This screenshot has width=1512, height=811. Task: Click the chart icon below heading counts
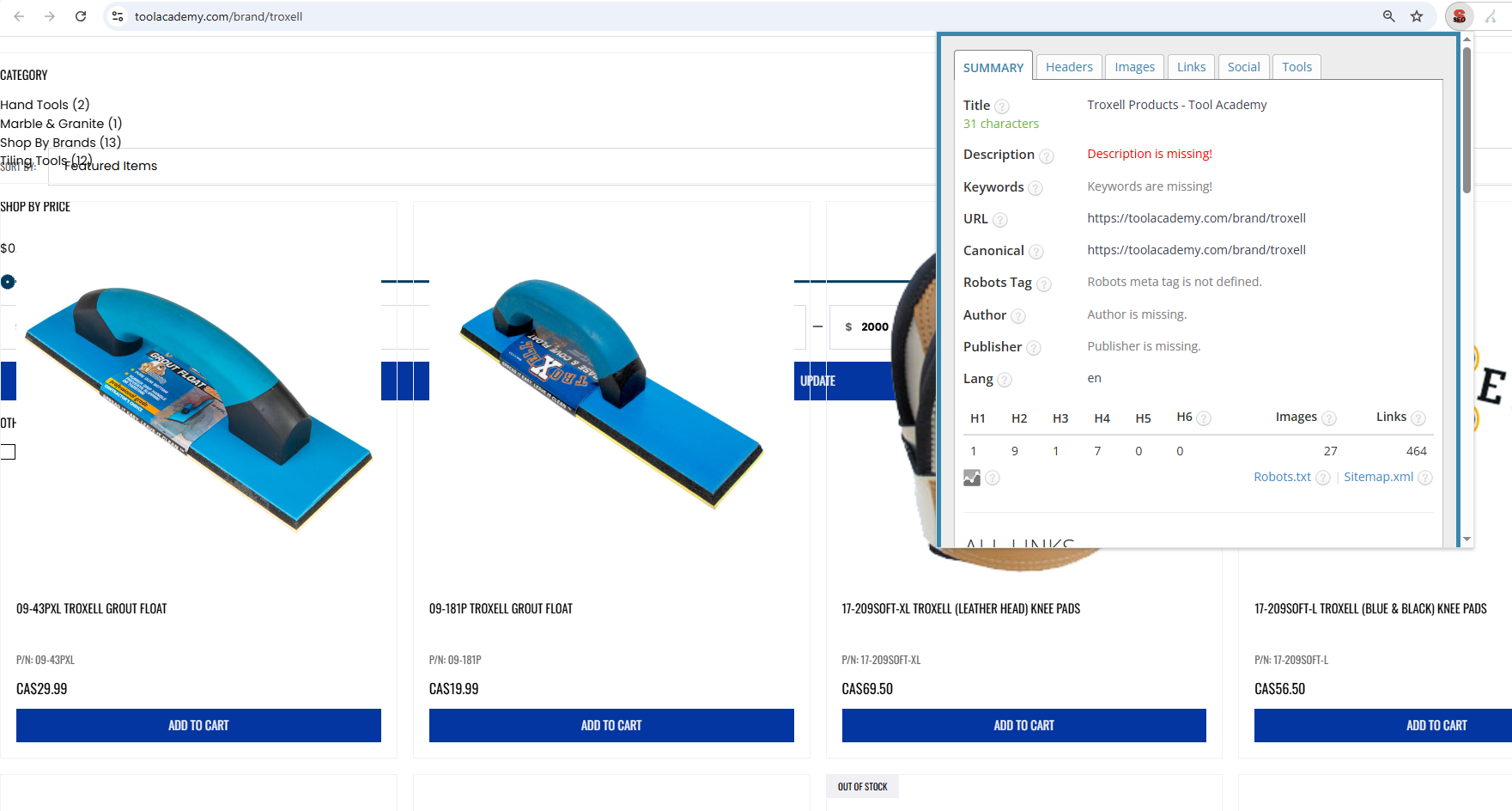[x=972, y=478]
